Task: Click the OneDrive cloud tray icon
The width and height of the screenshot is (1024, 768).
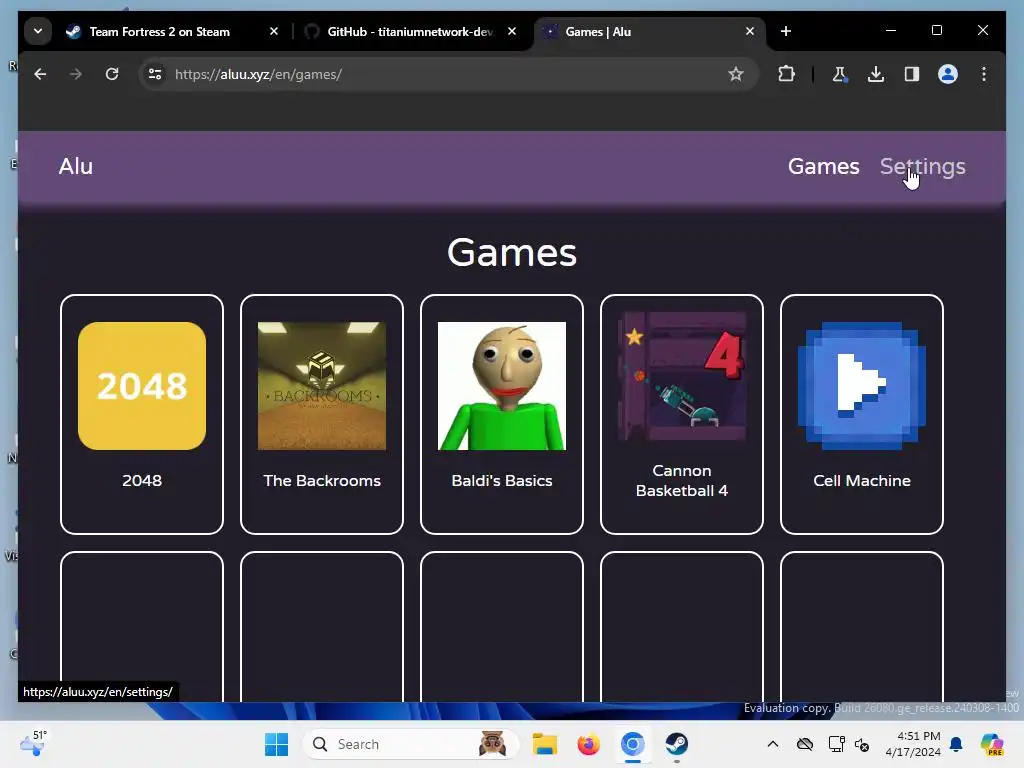Action: coord(805,744)
